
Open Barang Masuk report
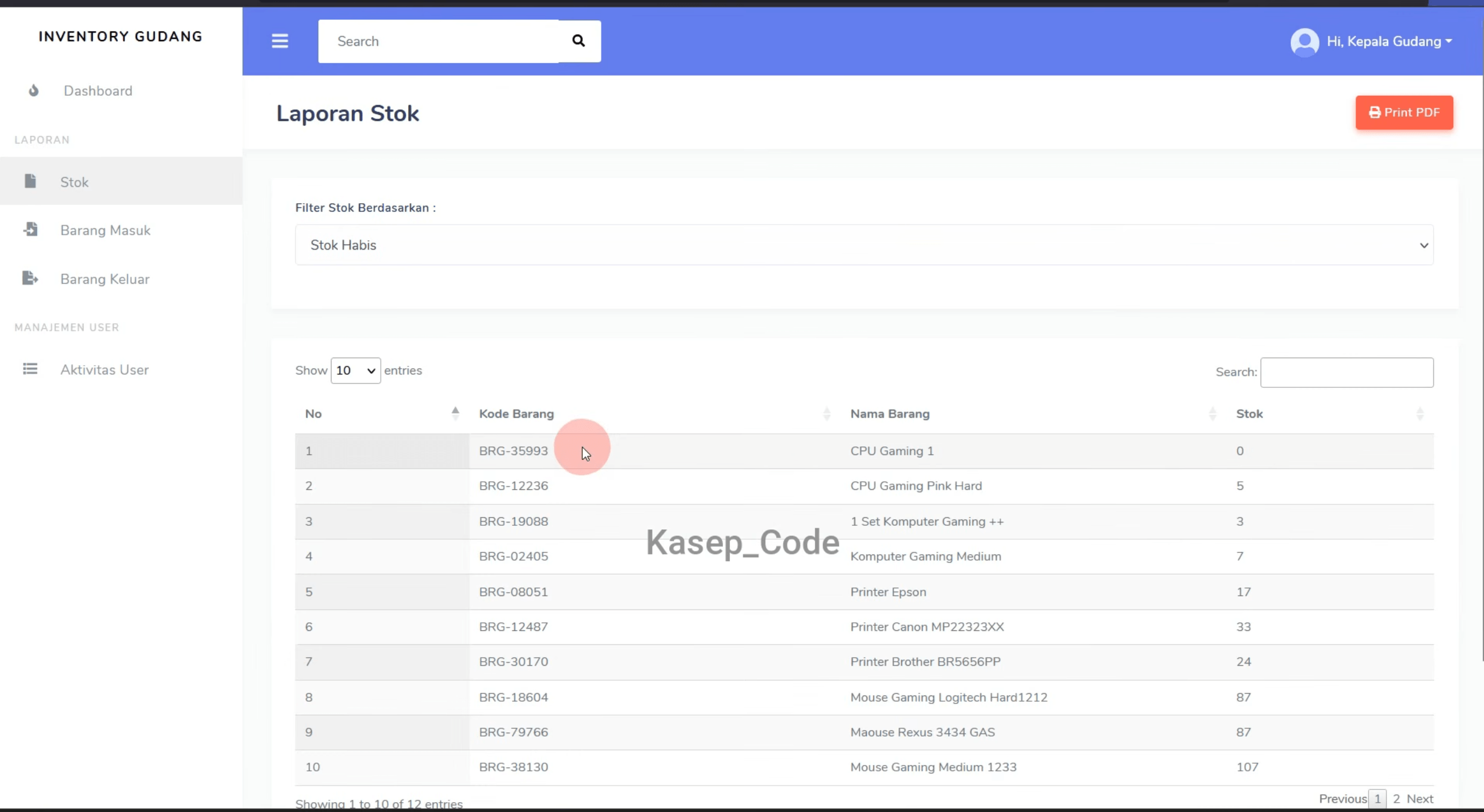tap(105, 230)
